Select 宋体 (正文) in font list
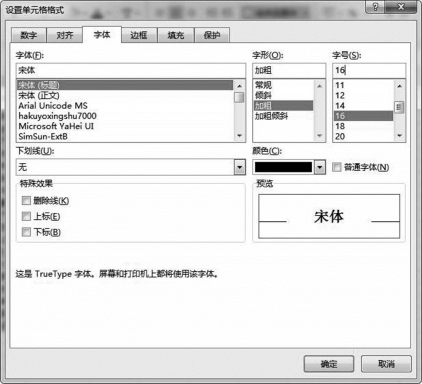 pyautogui.click(x=125, y=96)
